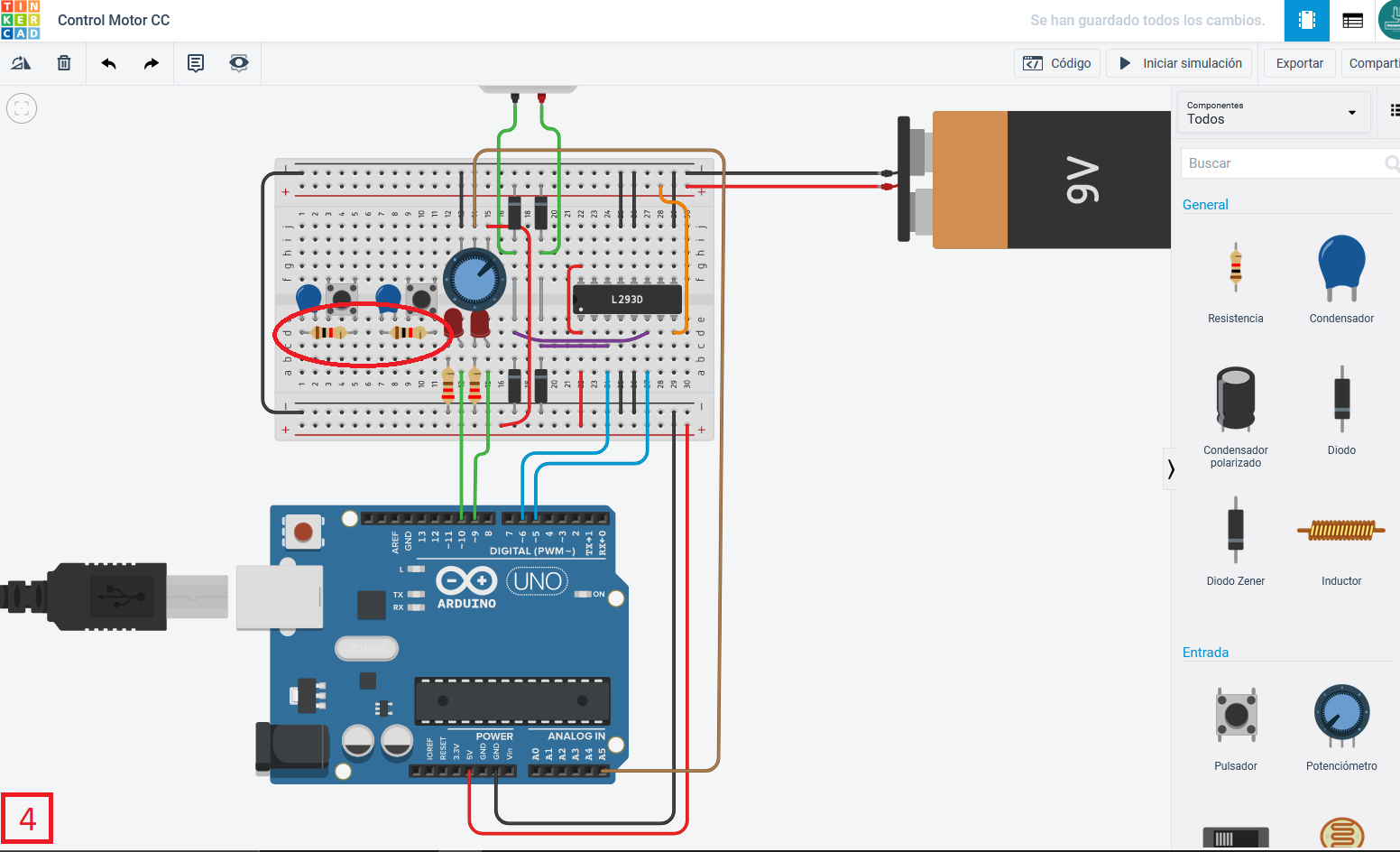1400x852 pixels.
Task: Expand the Componentes Todos dropdown
Action: pyautogui.click(x=1273, y=113)
